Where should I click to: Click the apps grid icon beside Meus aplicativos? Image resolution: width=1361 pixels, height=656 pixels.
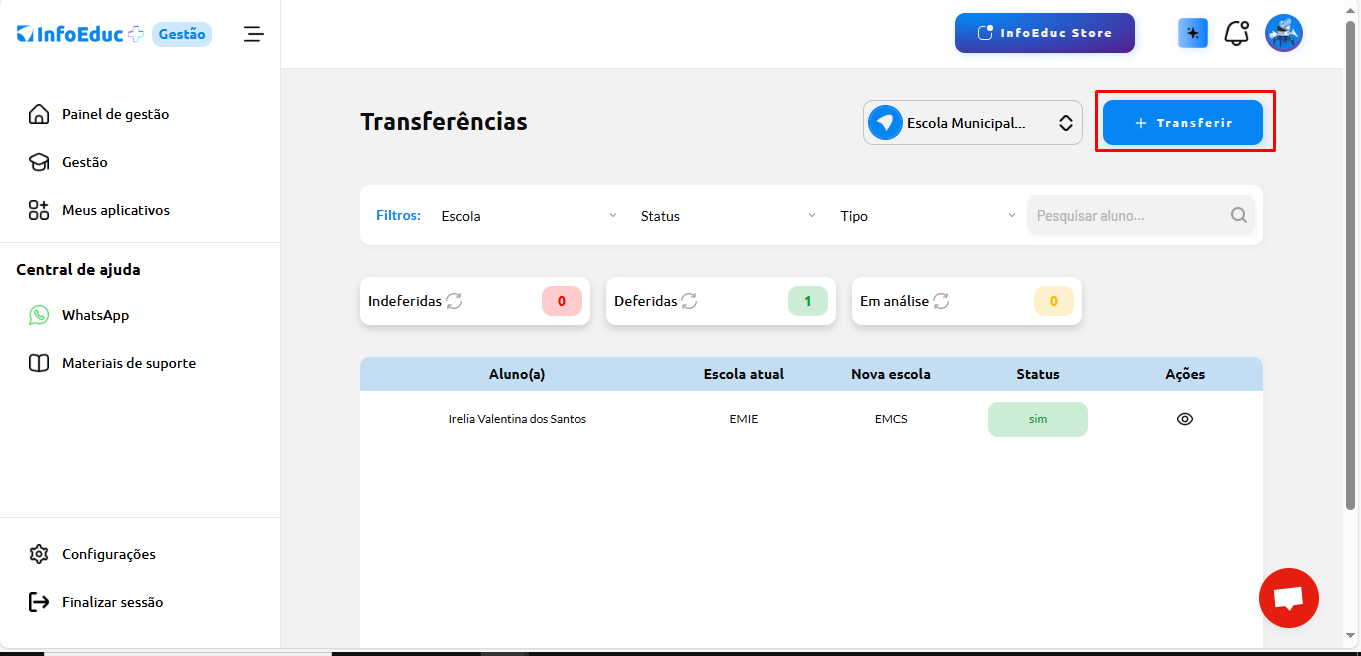pyautogui.click(x=39, y=210)
